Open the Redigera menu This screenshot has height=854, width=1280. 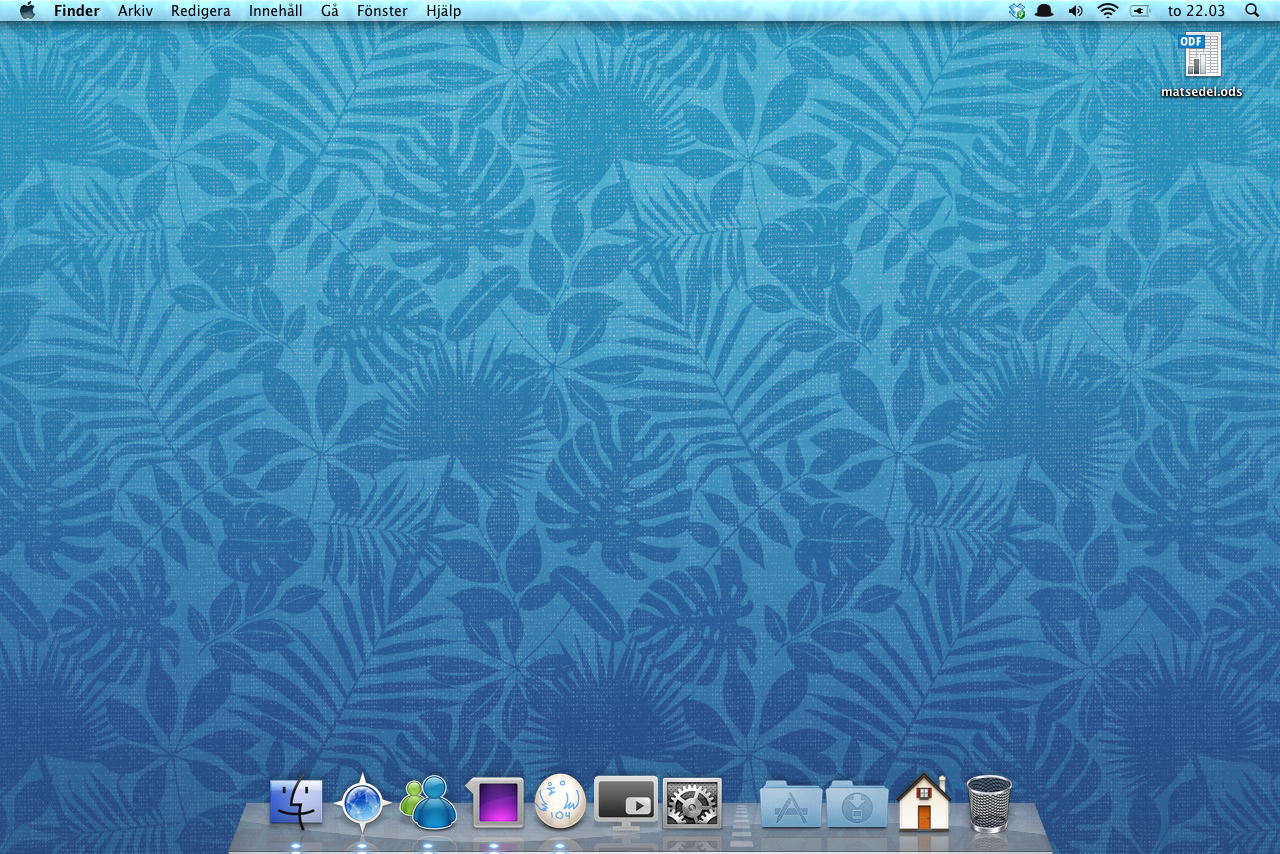[201, 11]
